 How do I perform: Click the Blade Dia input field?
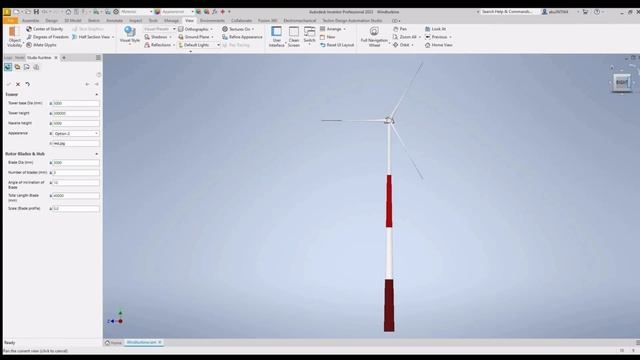(x=76, y=162)
